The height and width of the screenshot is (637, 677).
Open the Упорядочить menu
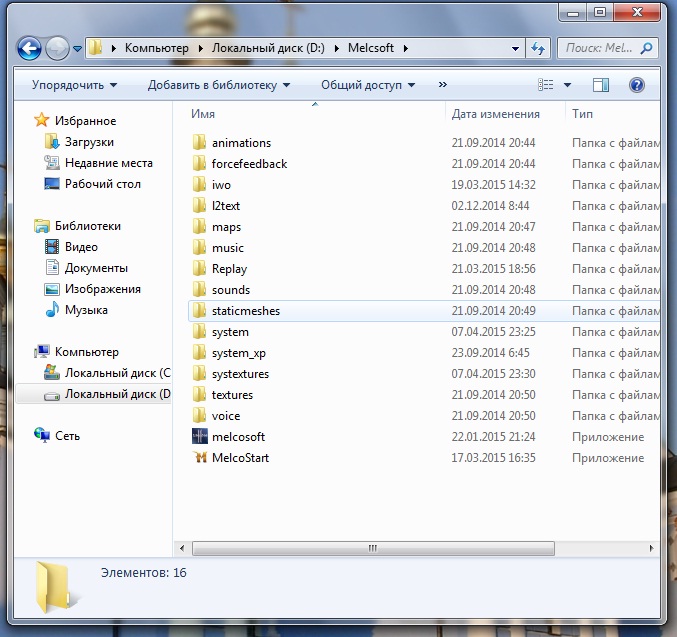[x=74, y=85]
